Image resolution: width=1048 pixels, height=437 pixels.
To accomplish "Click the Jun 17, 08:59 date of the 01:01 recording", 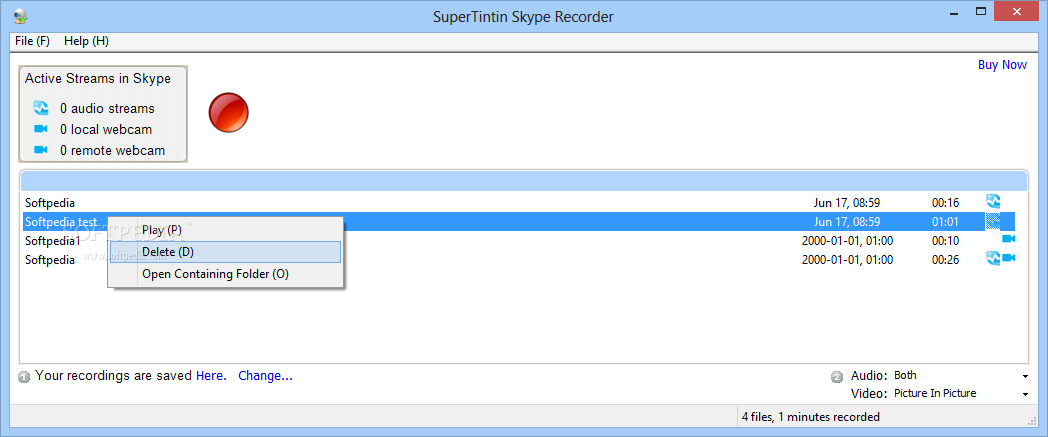I will click(847, 222).
